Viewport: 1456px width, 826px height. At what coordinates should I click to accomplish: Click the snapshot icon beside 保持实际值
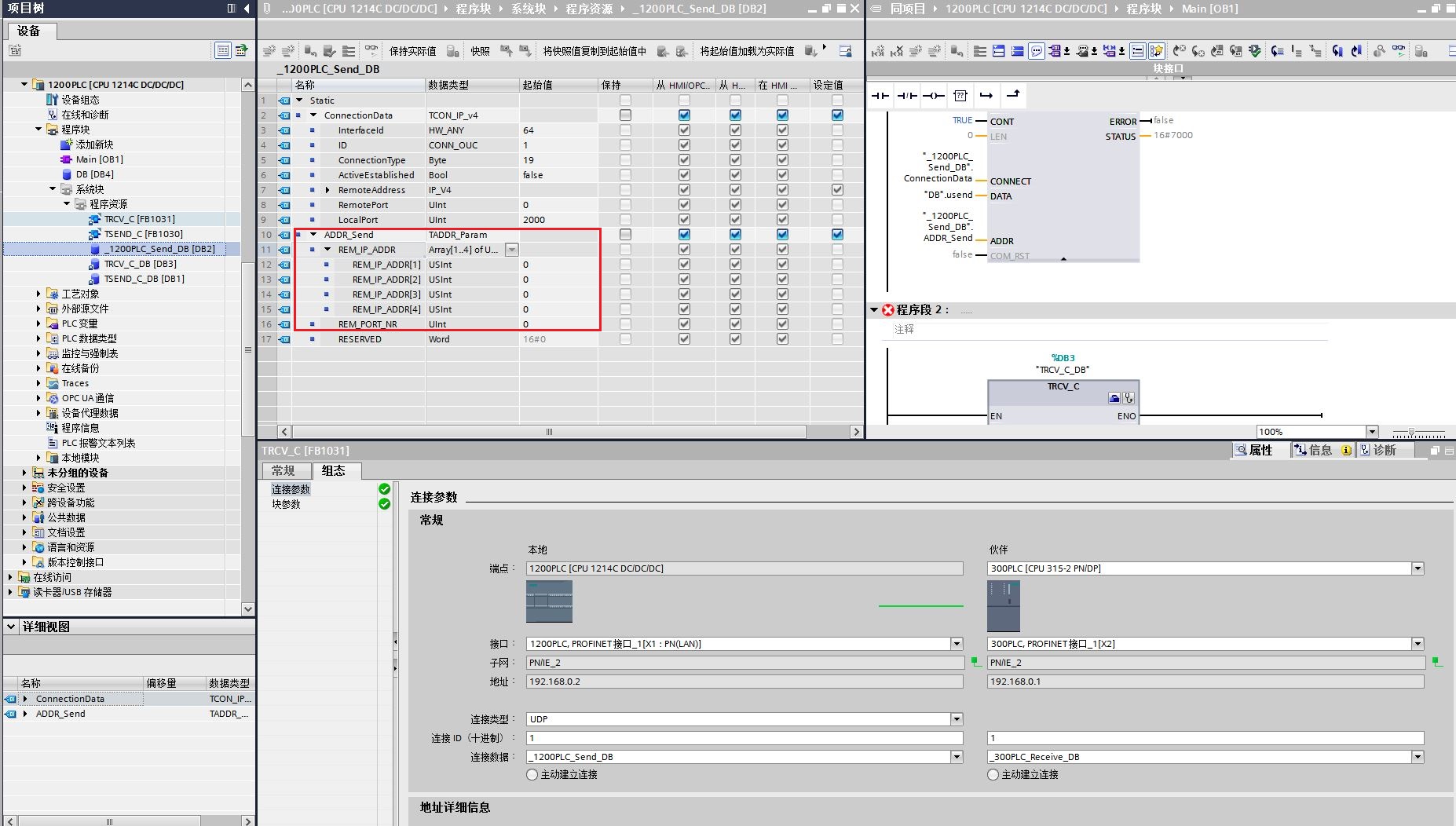tap(453, 51)
